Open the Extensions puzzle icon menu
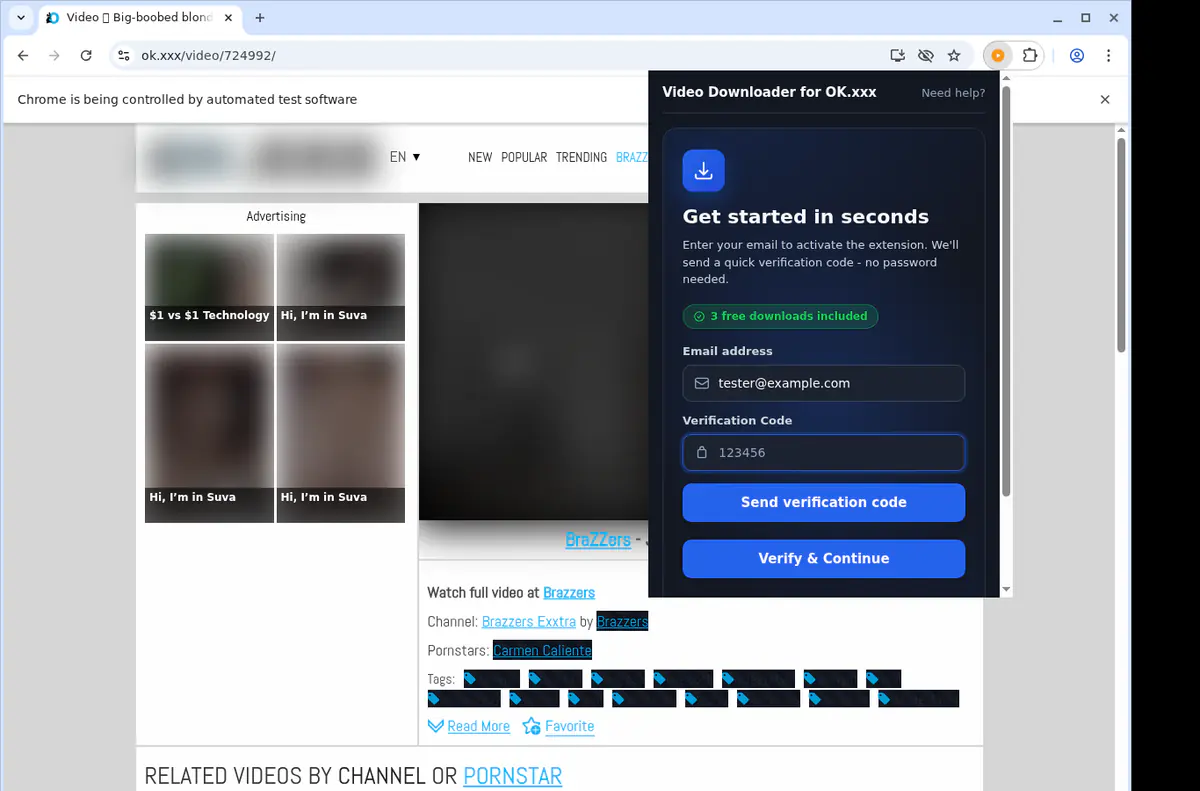1200x791 pixels. tap(1030, 56)
